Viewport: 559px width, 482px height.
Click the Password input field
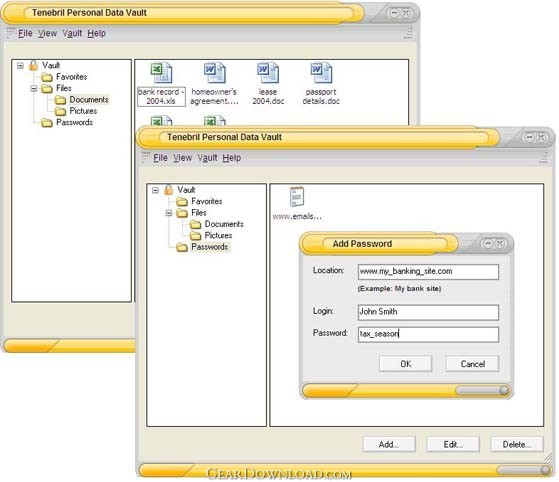(x=428, y=334)
